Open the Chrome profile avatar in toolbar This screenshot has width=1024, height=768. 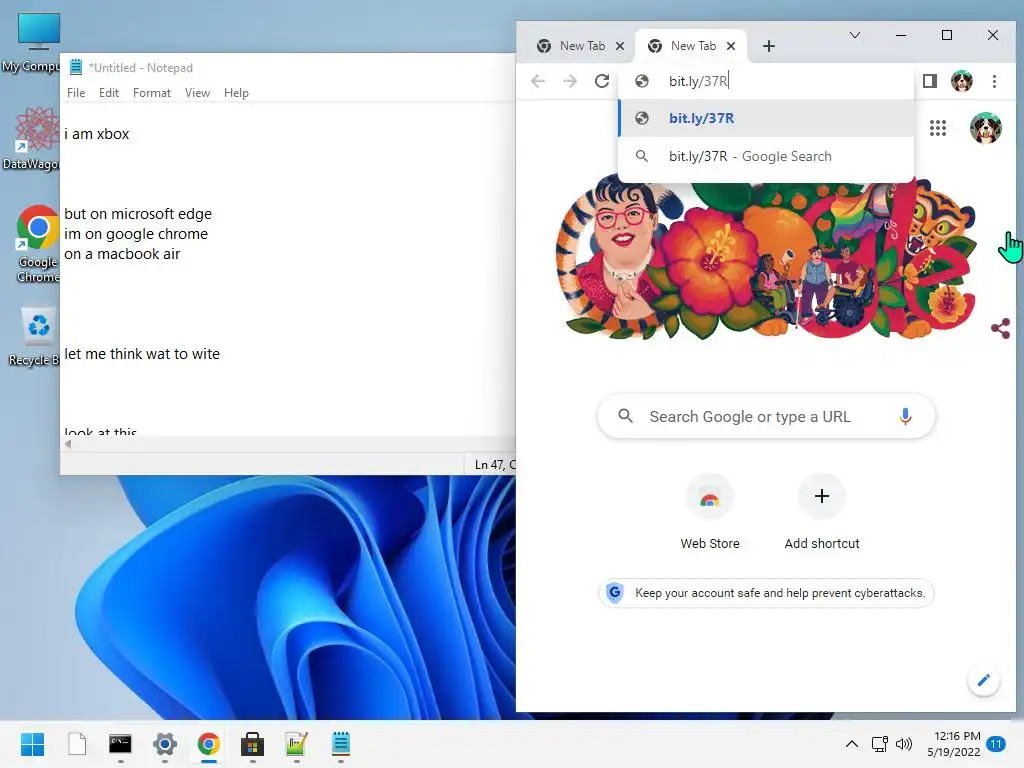click(961, 81)
